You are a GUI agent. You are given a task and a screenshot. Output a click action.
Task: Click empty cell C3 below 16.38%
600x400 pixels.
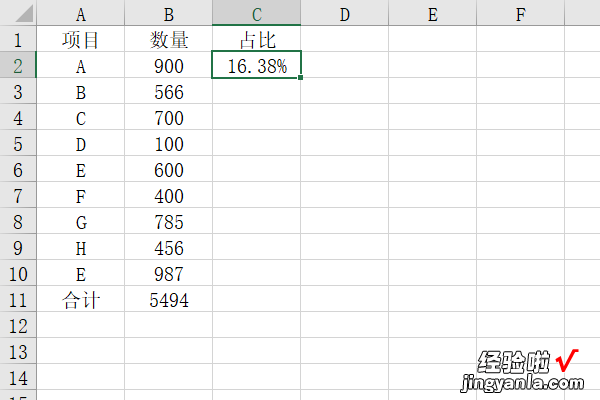point(257,91)
